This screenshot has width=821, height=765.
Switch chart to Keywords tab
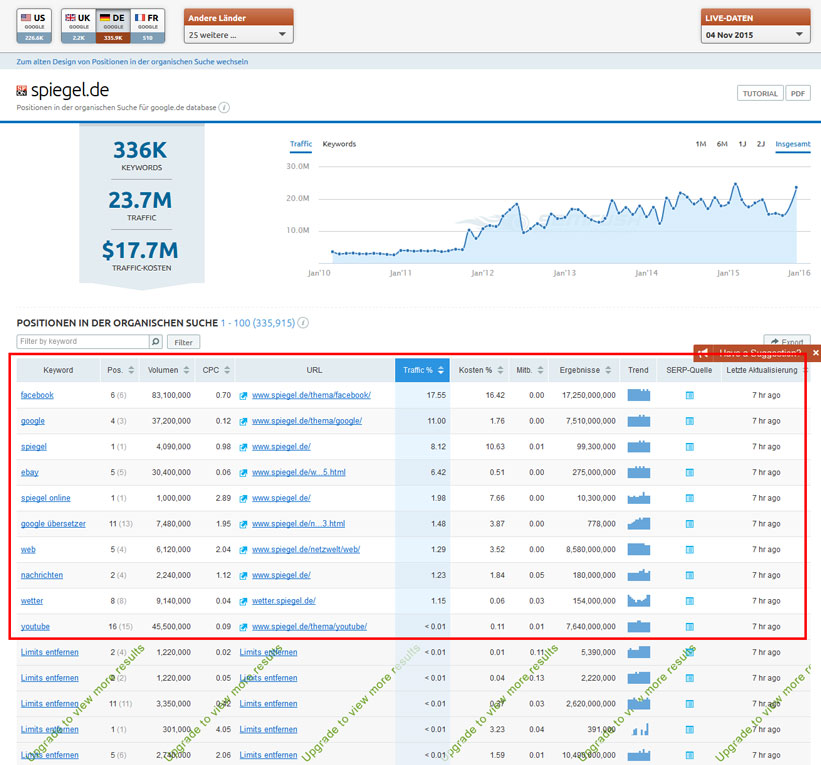pos(339,144)
